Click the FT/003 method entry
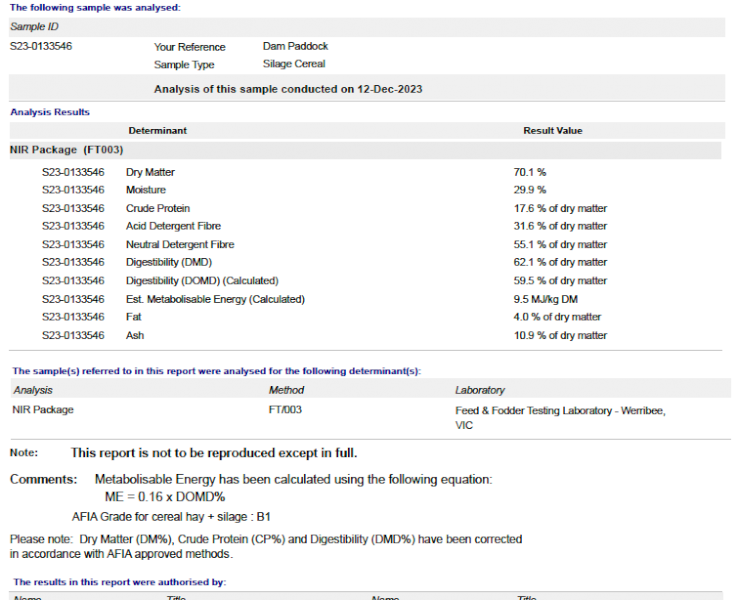The width and height of the screenshot is (738, 600). [286, 410]
